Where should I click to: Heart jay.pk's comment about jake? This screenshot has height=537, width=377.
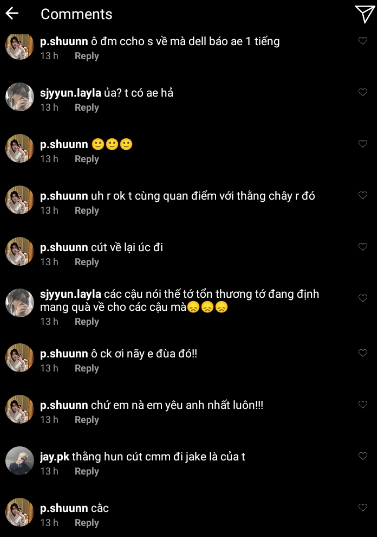coord(362,456)
